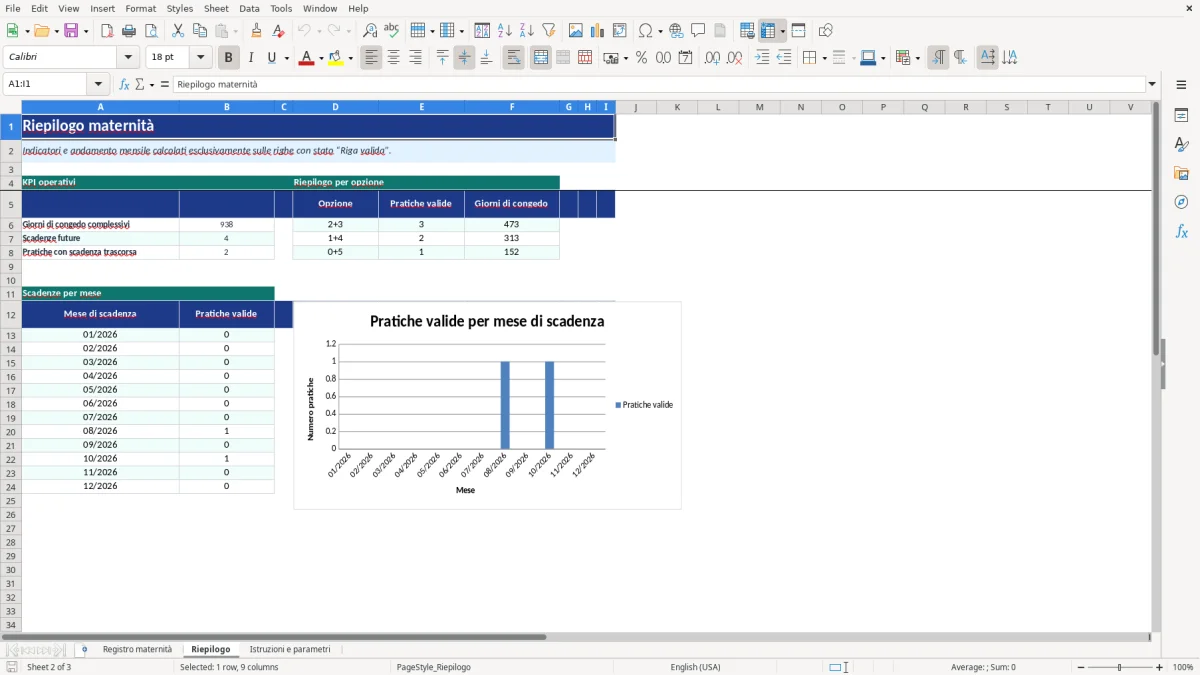Image resolution: width=1200 pixels, height=675 pixels.
Task: Click Insert Hyperlink icon
Action: coord(677,31)
